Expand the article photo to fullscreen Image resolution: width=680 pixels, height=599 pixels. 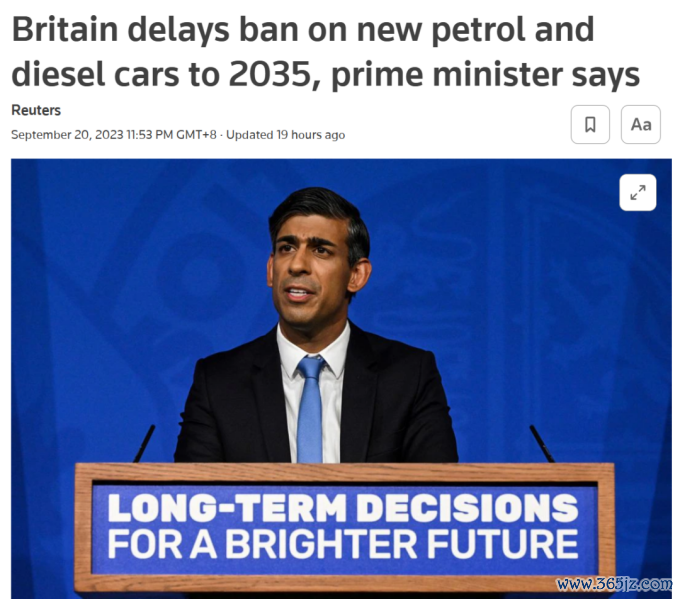tap(638, 192)
